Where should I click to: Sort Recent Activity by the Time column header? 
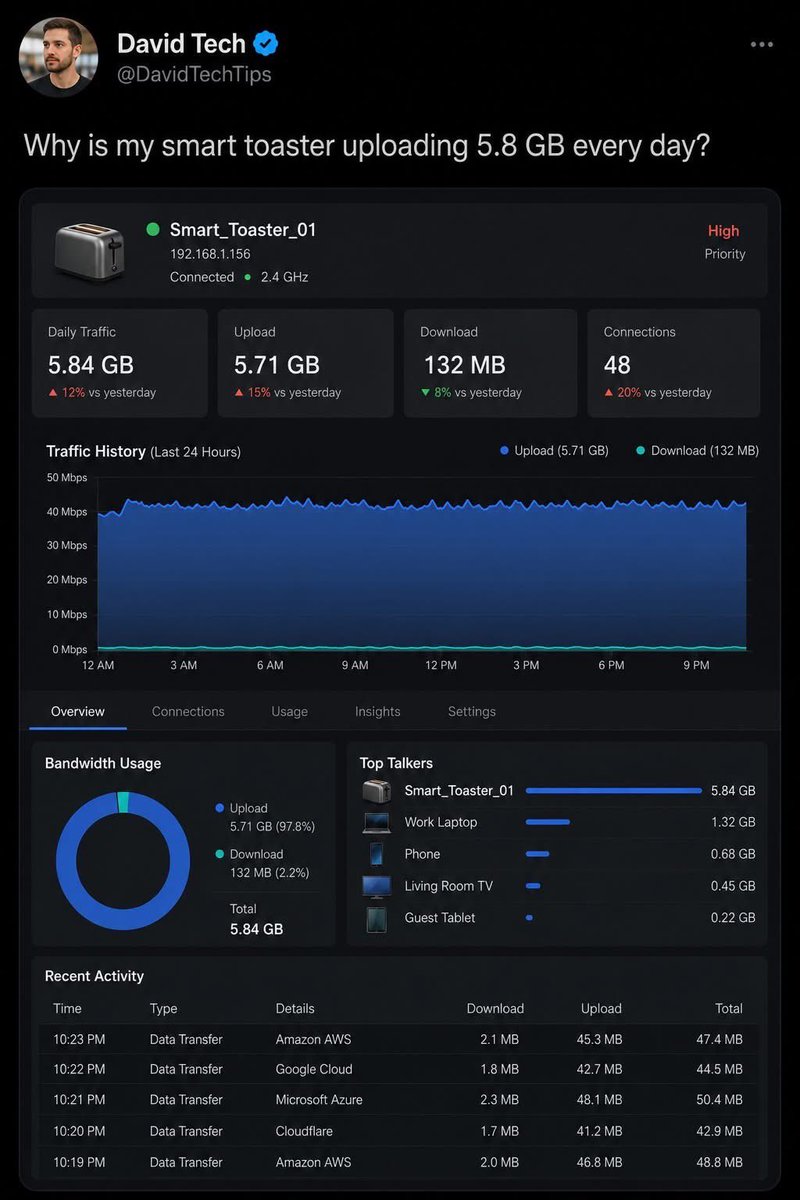(67, 1008)
